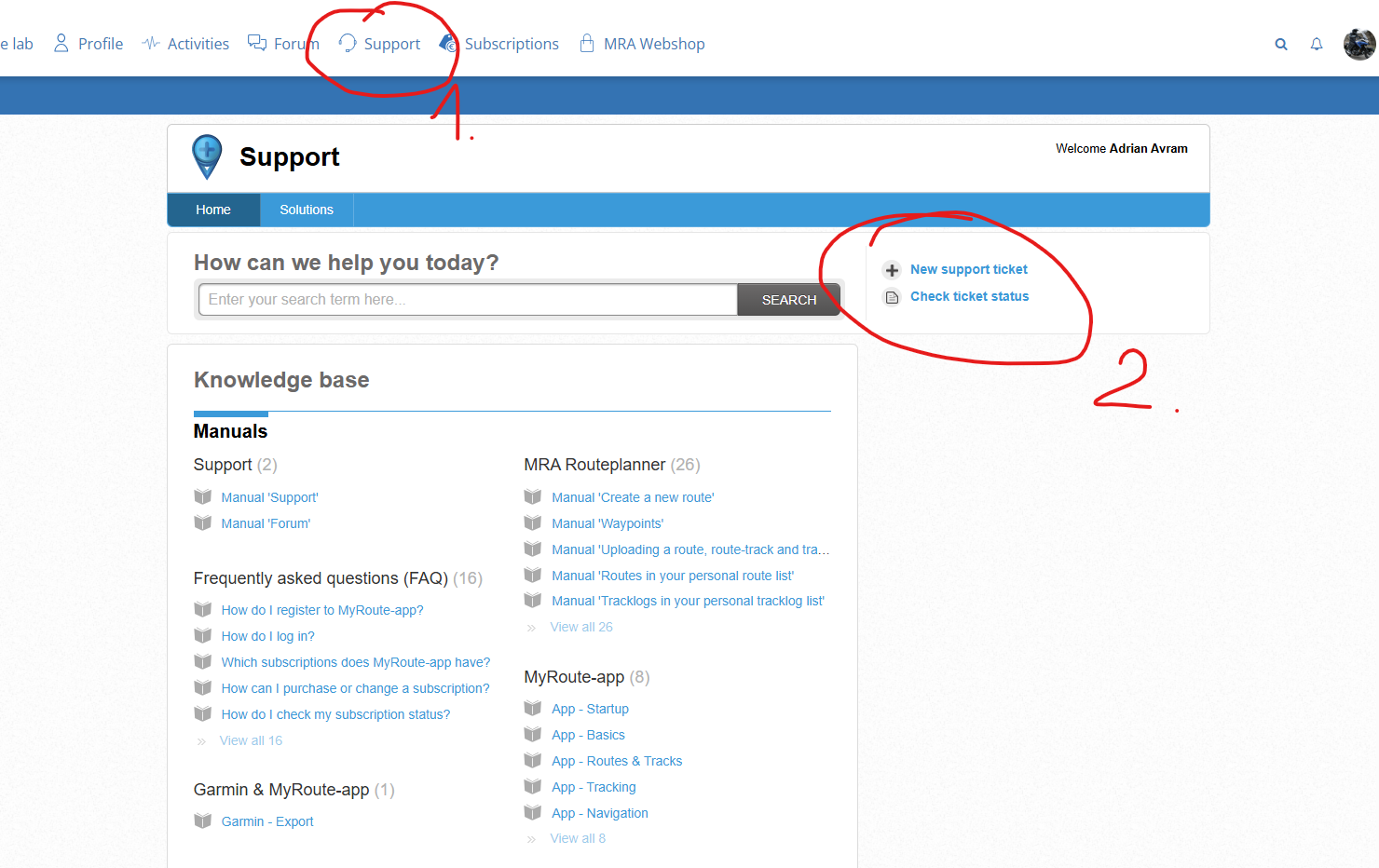The height and width of the screenshot is (868, 1379).
Task: Click the document icon beside Check ticket status
Action: pyautogui.click(x=892, y=297)
